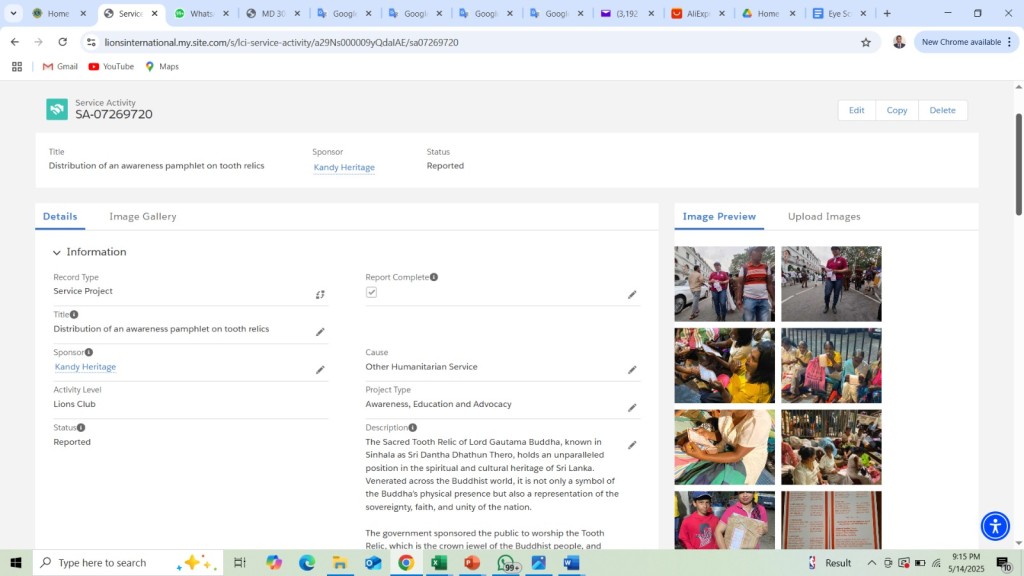
Task: Edit the Cause field with pencil icon
Action: (x=632, y=370)
